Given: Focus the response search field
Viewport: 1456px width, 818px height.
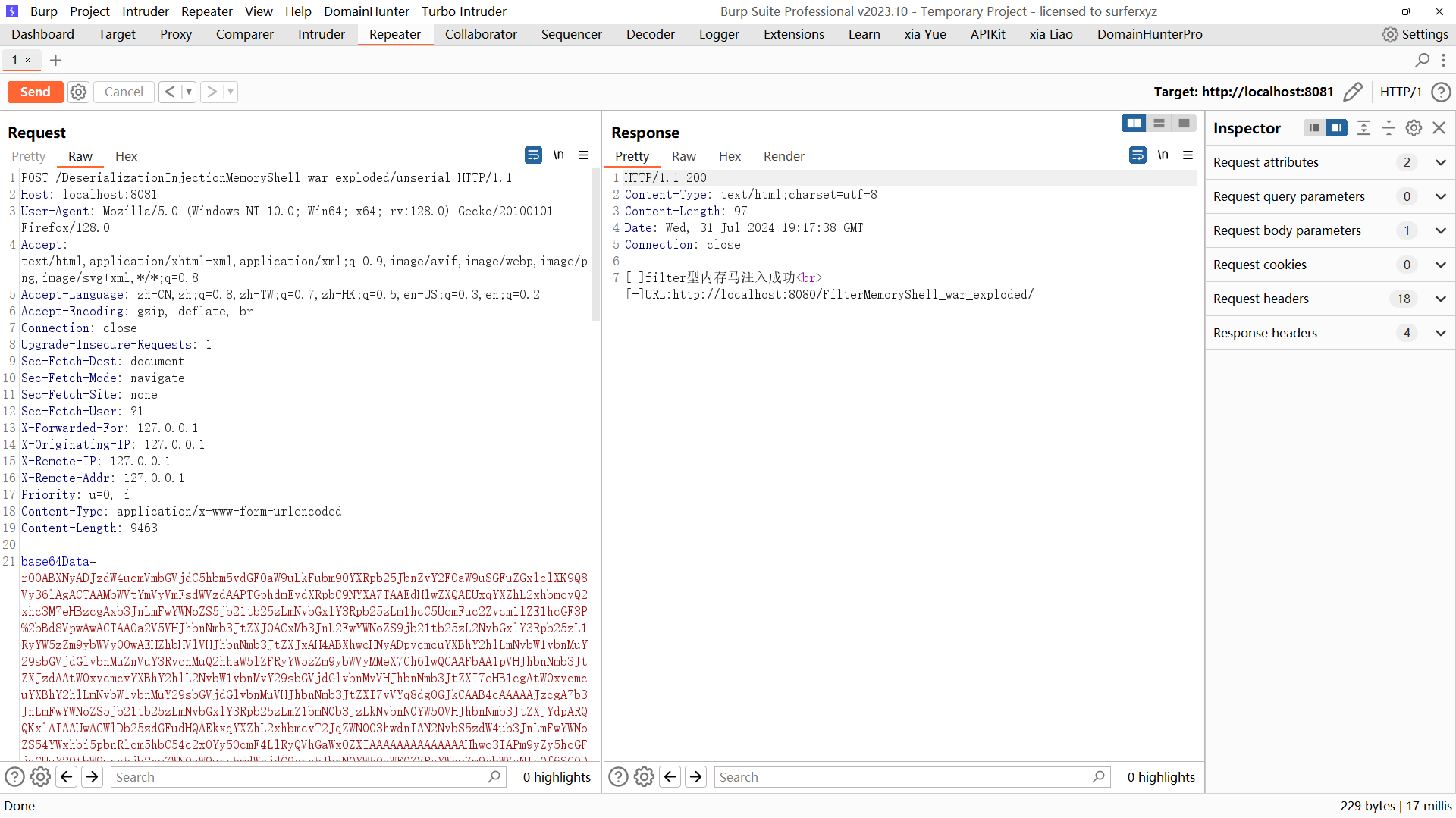Looking at the screenshot, I should pyautogui.click(x=912, y=776).
